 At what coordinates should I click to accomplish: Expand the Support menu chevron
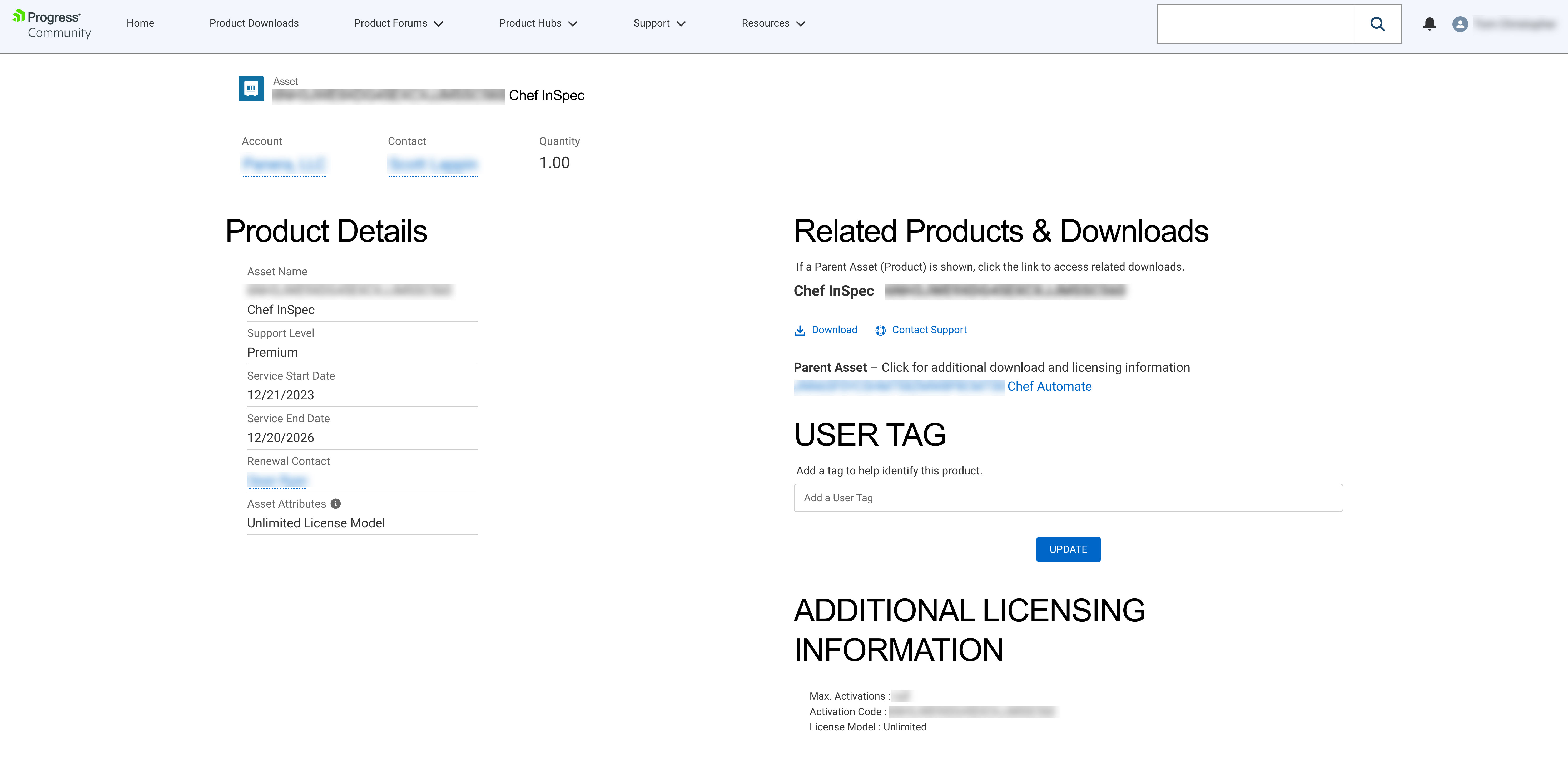[x=681, y=24]
